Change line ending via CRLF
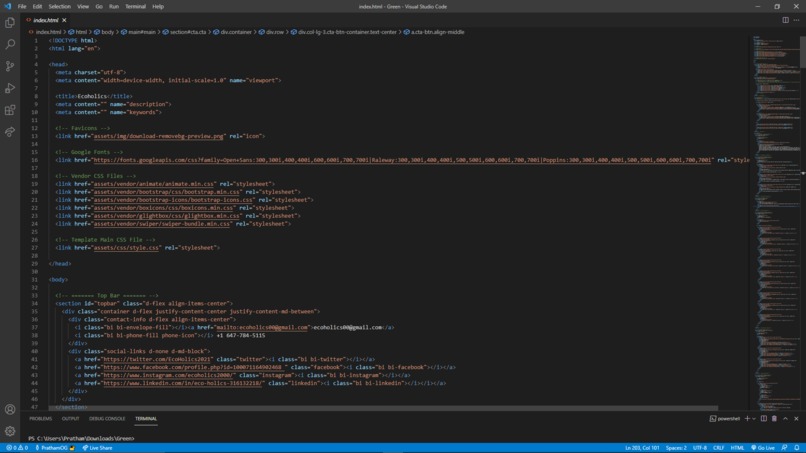Viewport: 806px width, 453px height. point(718,448)
